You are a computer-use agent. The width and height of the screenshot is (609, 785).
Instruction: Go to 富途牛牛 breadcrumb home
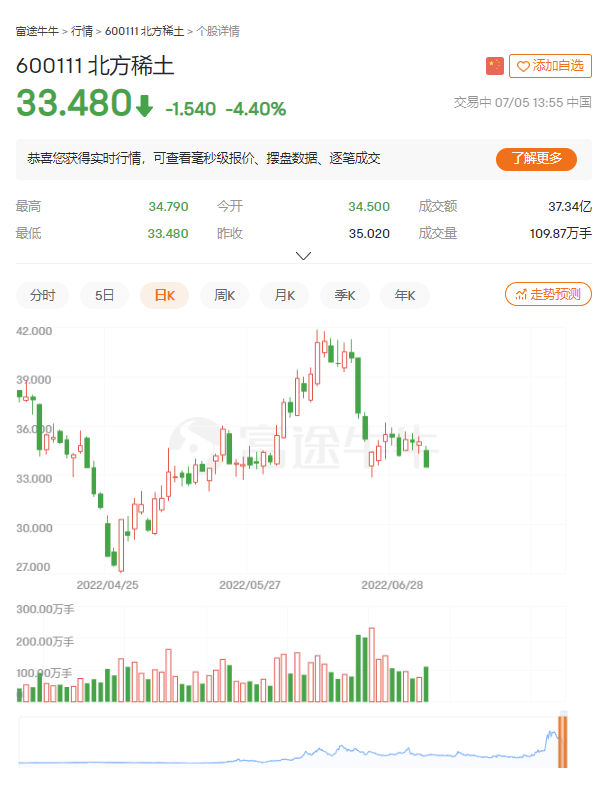click(35, 31)
